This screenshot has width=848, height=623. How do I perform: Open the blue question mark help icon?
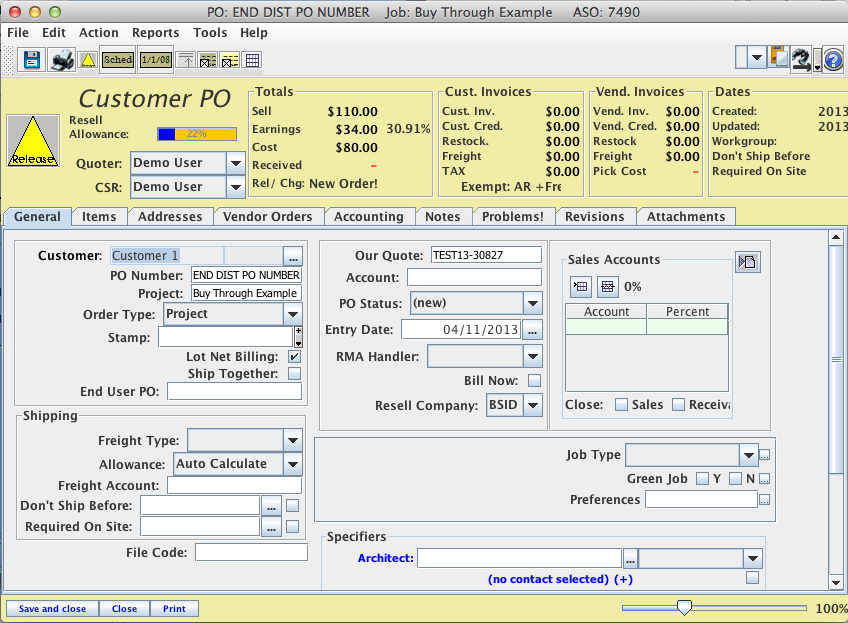point(833,59)
